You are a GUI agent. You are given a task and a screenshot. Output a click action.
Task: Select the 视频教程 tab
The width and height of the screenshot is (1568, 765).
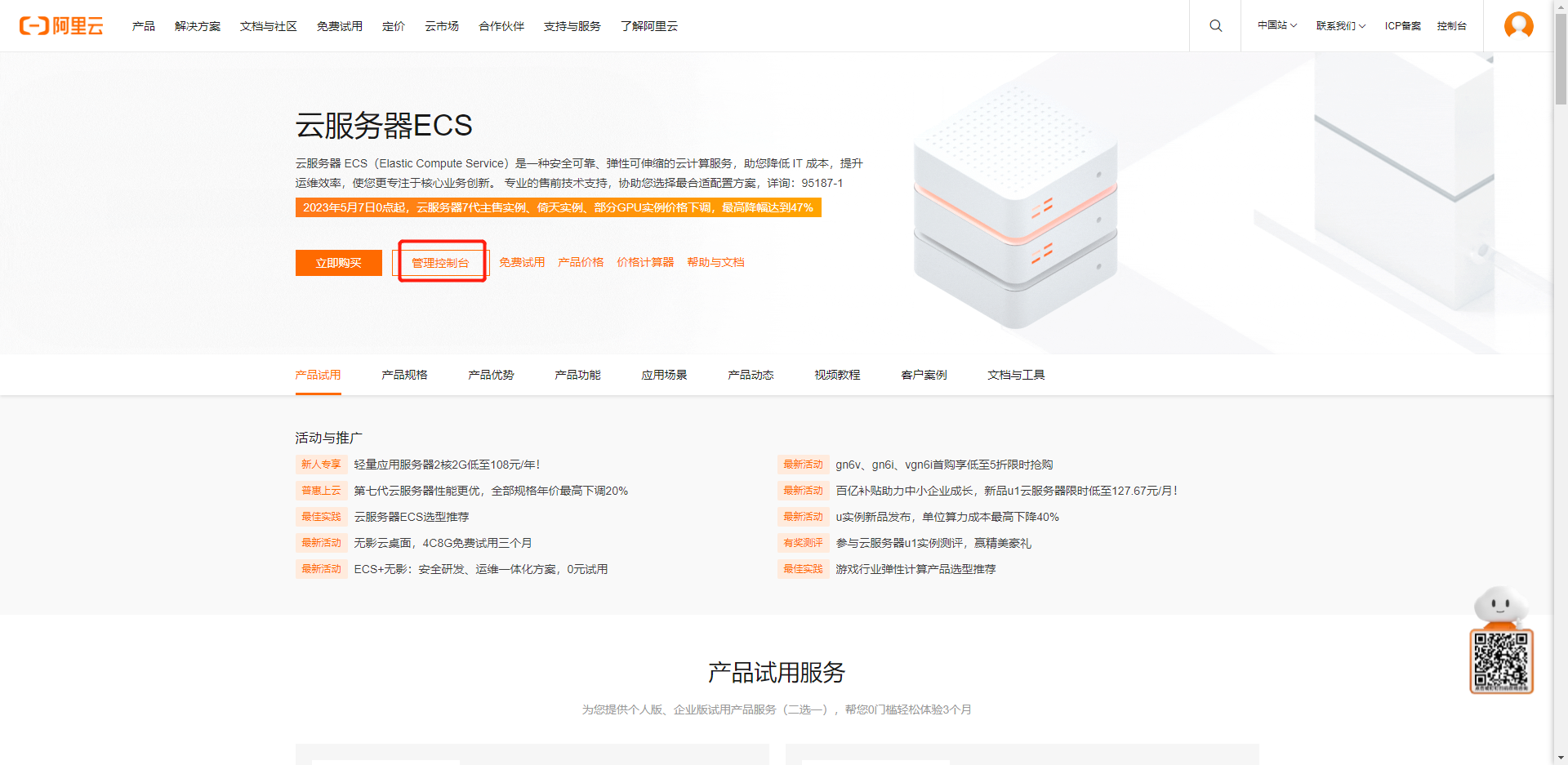pyautogui.click(x=838, y=375)
